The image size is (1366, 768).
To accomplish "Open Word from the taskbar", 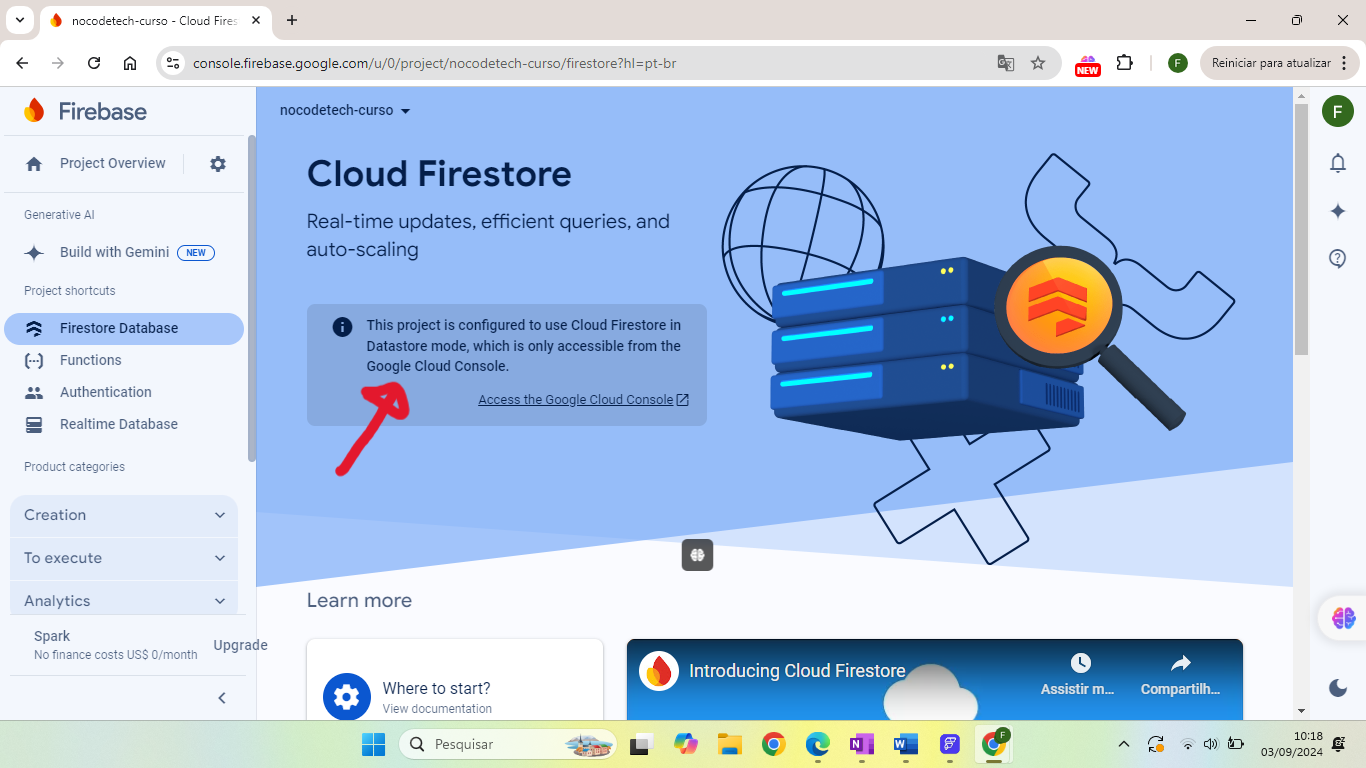I will point(906,744).
